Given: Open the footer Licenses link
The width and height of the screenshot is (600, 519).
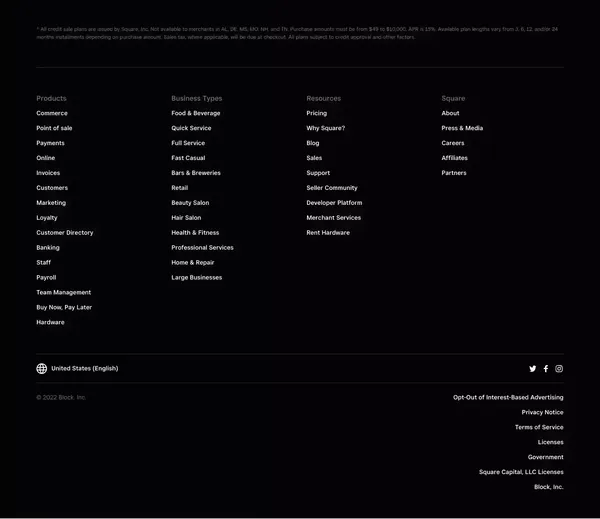Looking at the screenshot, I should pos(551,442).
